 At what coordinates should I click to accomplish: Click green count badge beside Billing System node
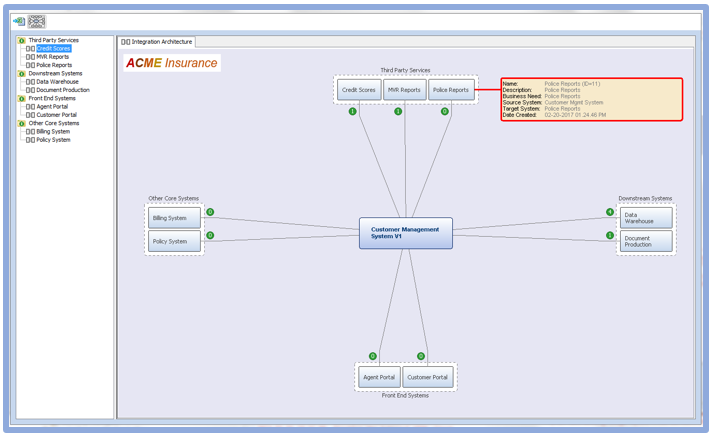210,212
